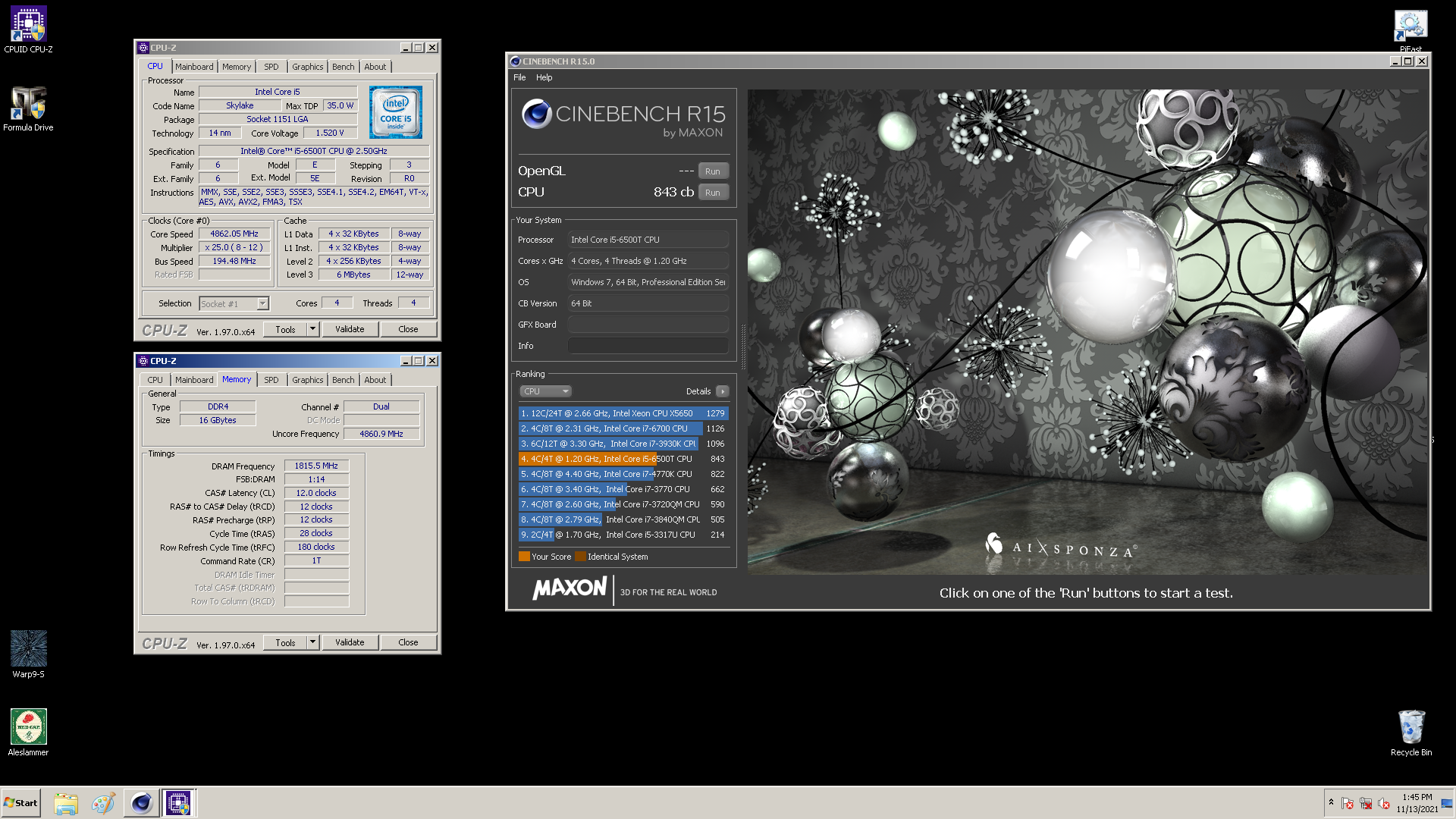The height and width of the screenshot is (819, 1456).
Task: Switch to Cinebench via its taskbar icon
Action: pos(141,803)
